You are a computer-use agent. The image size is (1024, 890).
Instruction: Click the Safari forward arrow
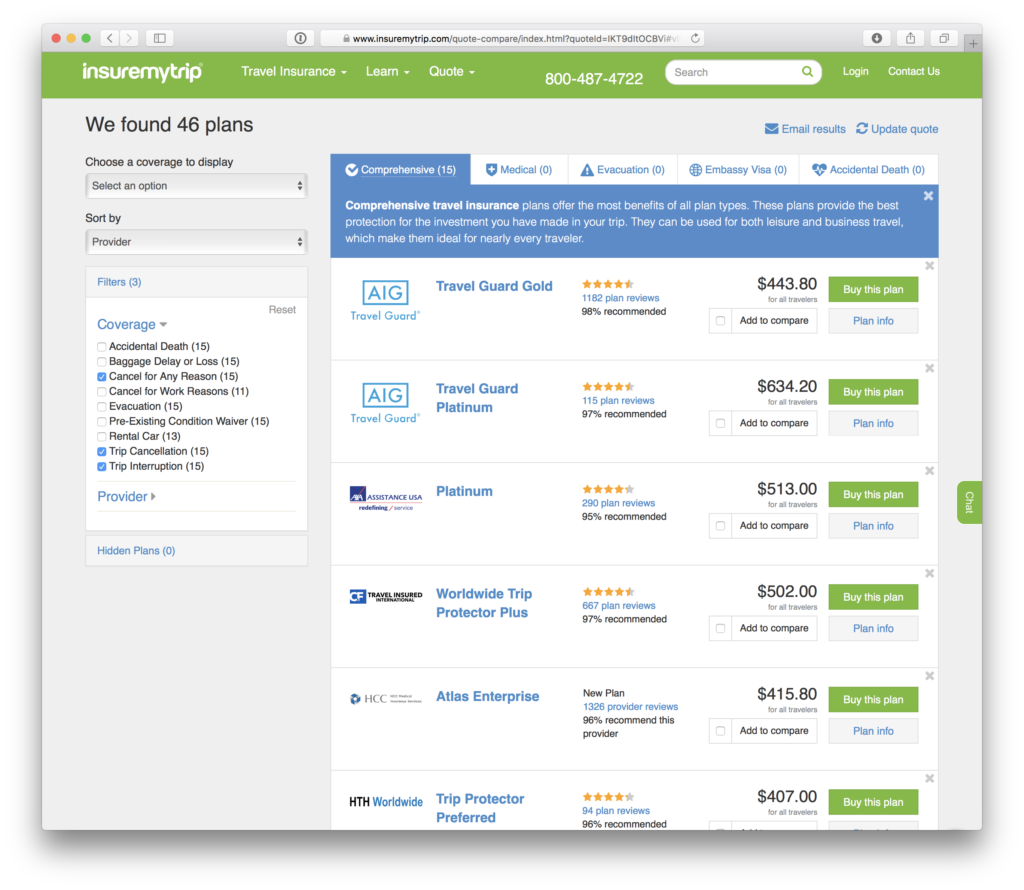129,38
